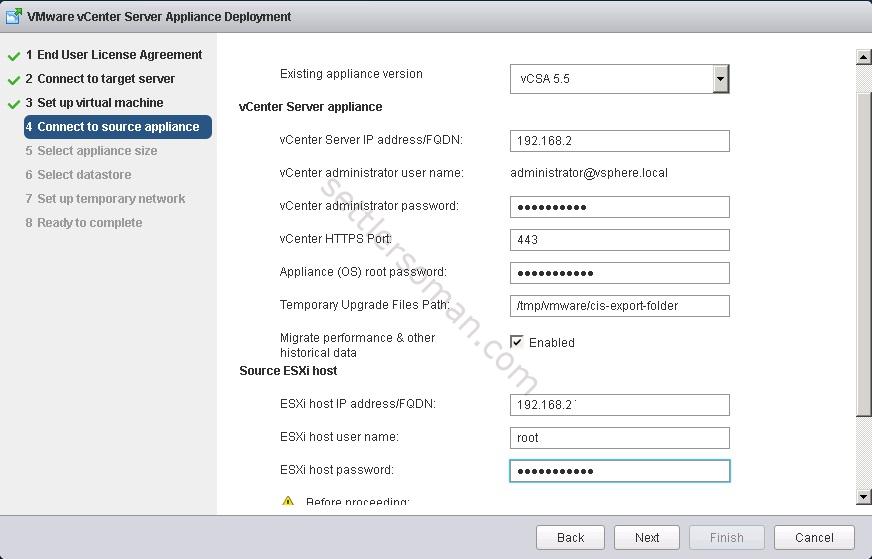Viewport: 872px width, 559px height.
Task: Select step 7 Set up temporary network
Action: [x=105, y=199]
